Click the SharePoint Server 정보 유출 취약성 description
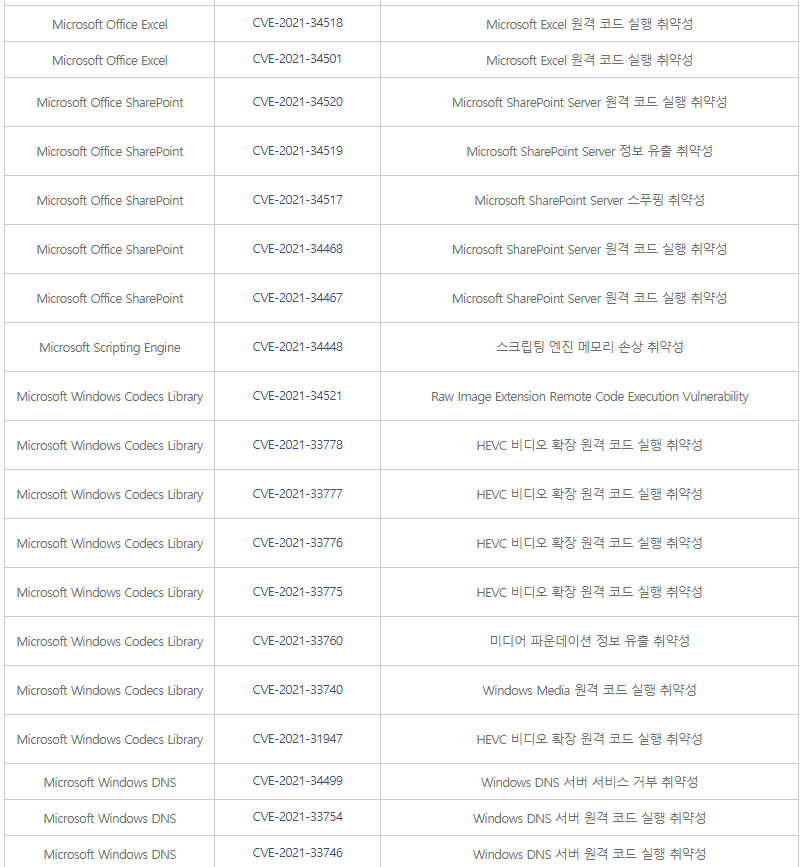Image resolution: width=802 pixels, height=867 pixels. (589, 151)
